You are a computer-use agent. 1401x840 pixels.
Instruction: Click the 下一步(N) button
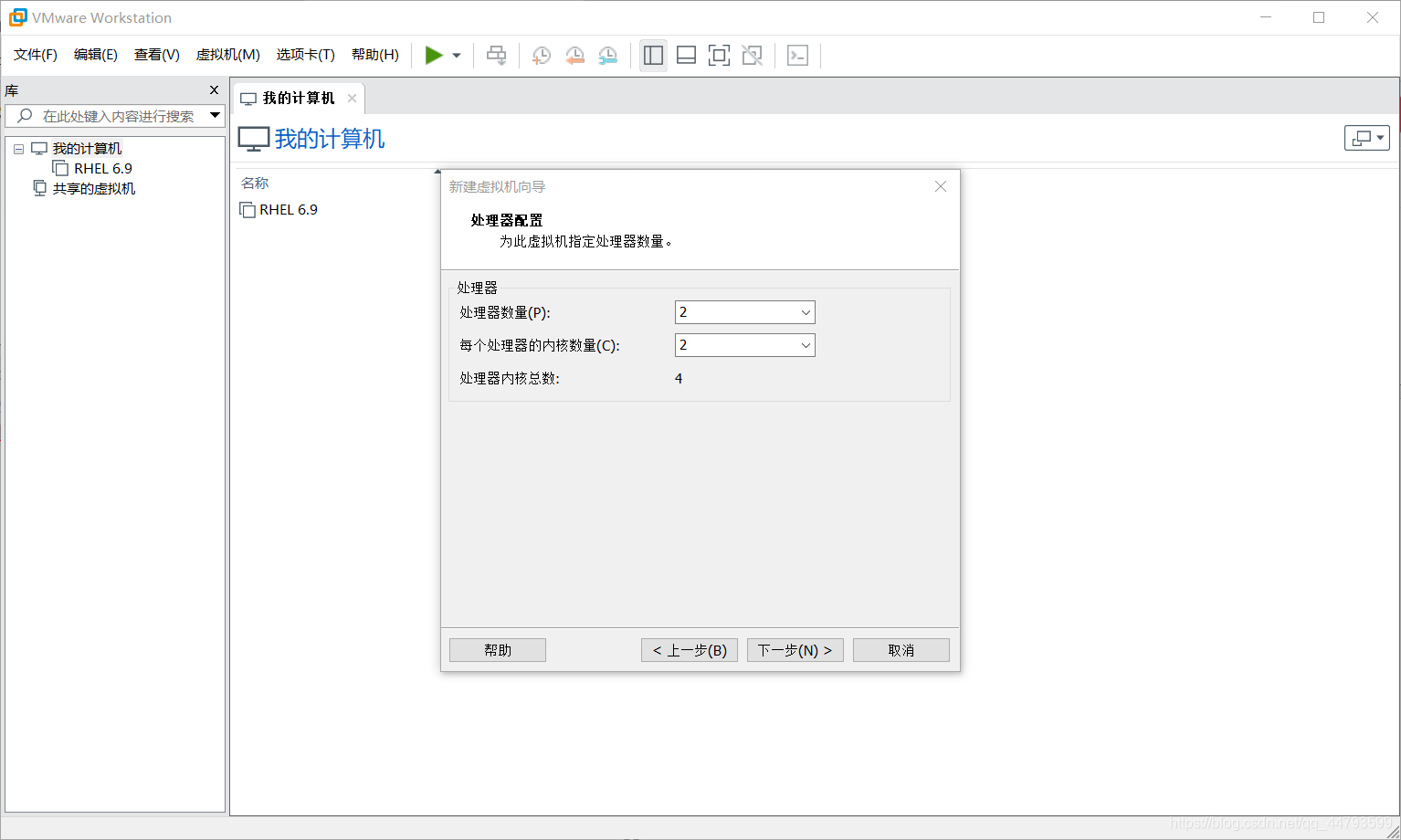pos(794,649)
